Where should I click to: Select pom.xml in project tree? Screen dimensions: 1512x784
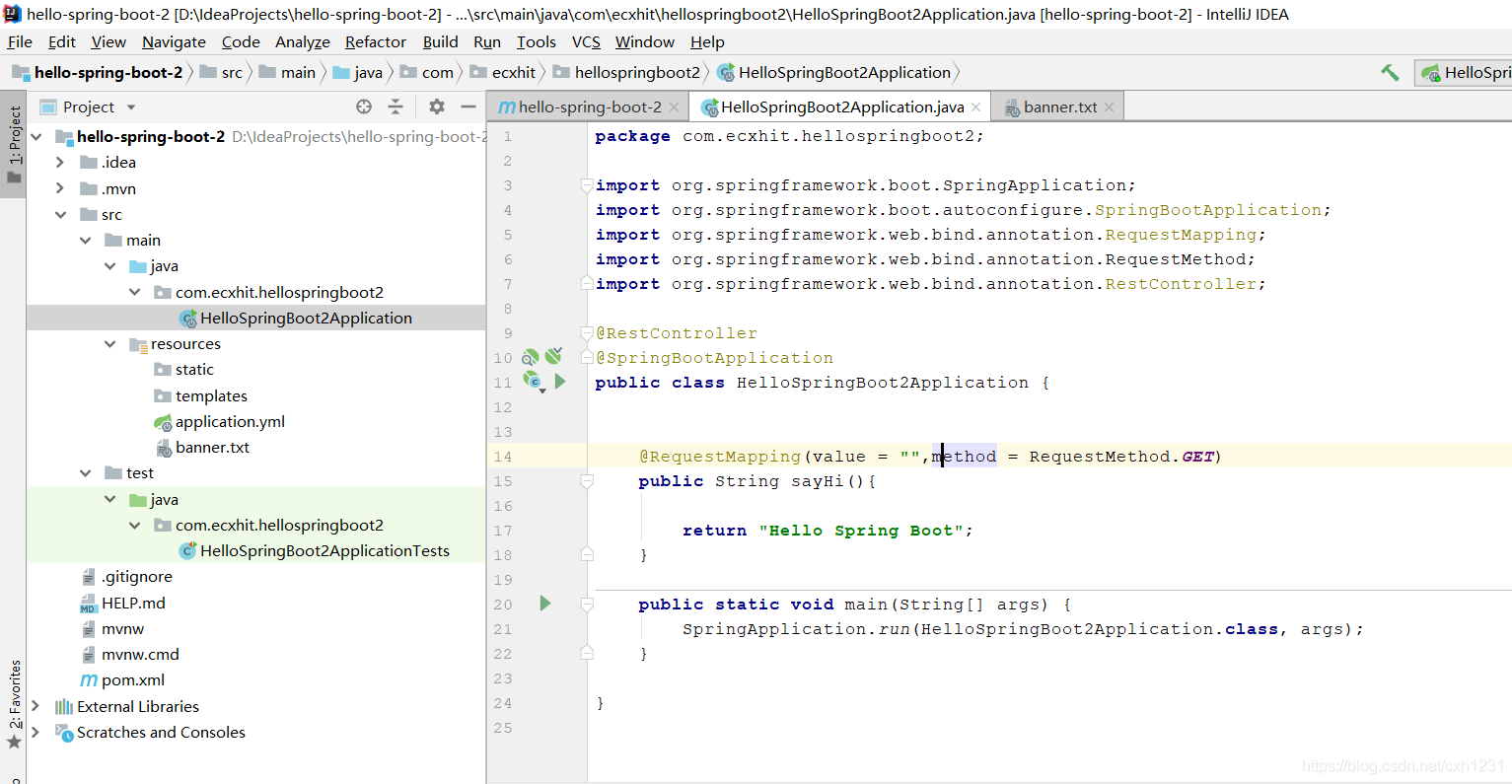(x=133, y=679)
